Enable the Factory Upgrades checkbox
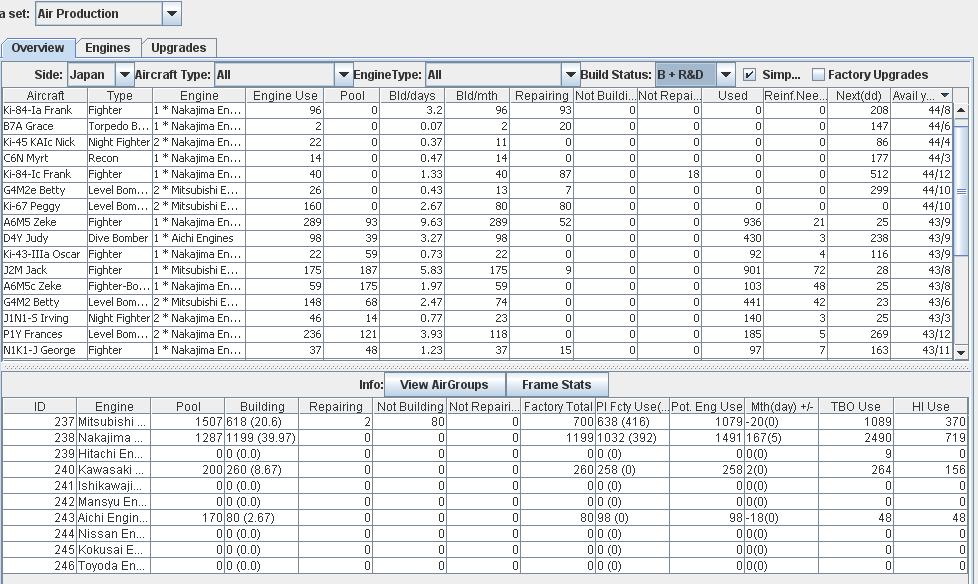 pos(818,75)
